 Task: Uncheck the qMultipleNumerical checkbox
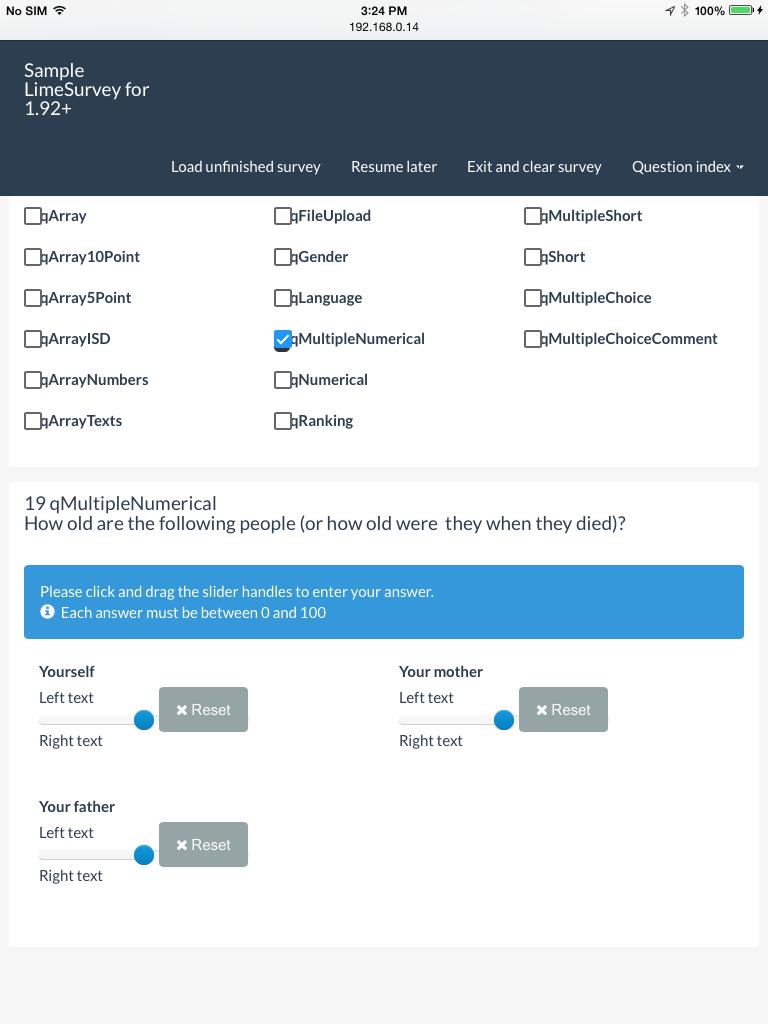283,340
